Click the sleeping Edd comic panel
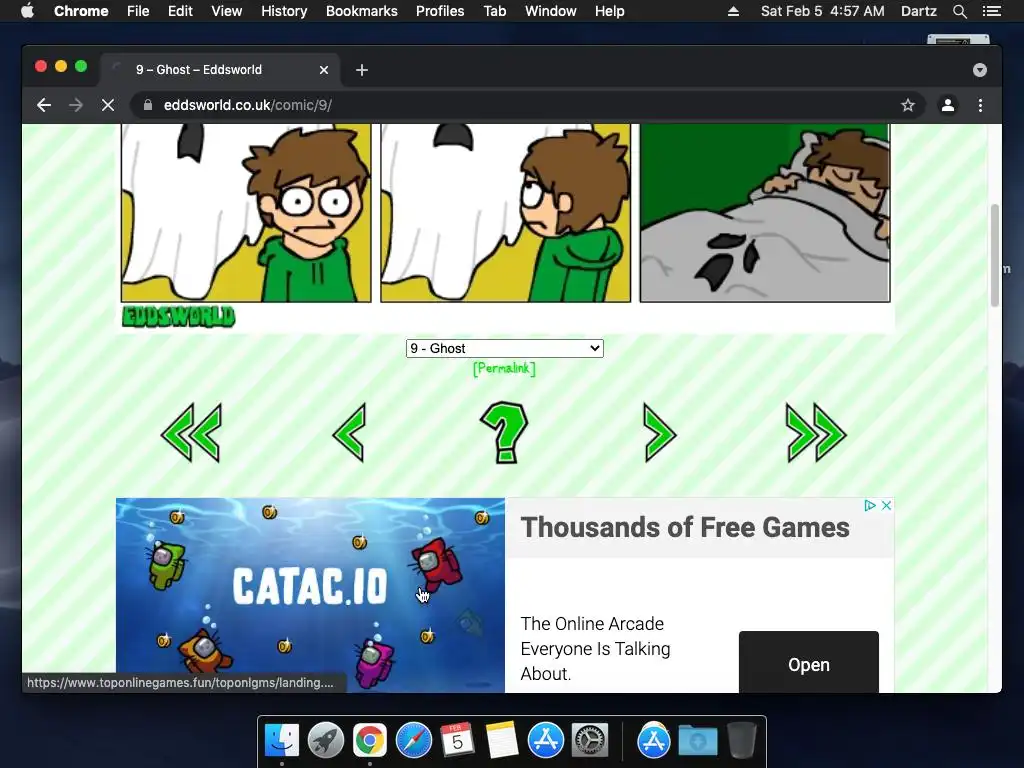Screen dimensions: 1024x768 click(x=765, y=214)
